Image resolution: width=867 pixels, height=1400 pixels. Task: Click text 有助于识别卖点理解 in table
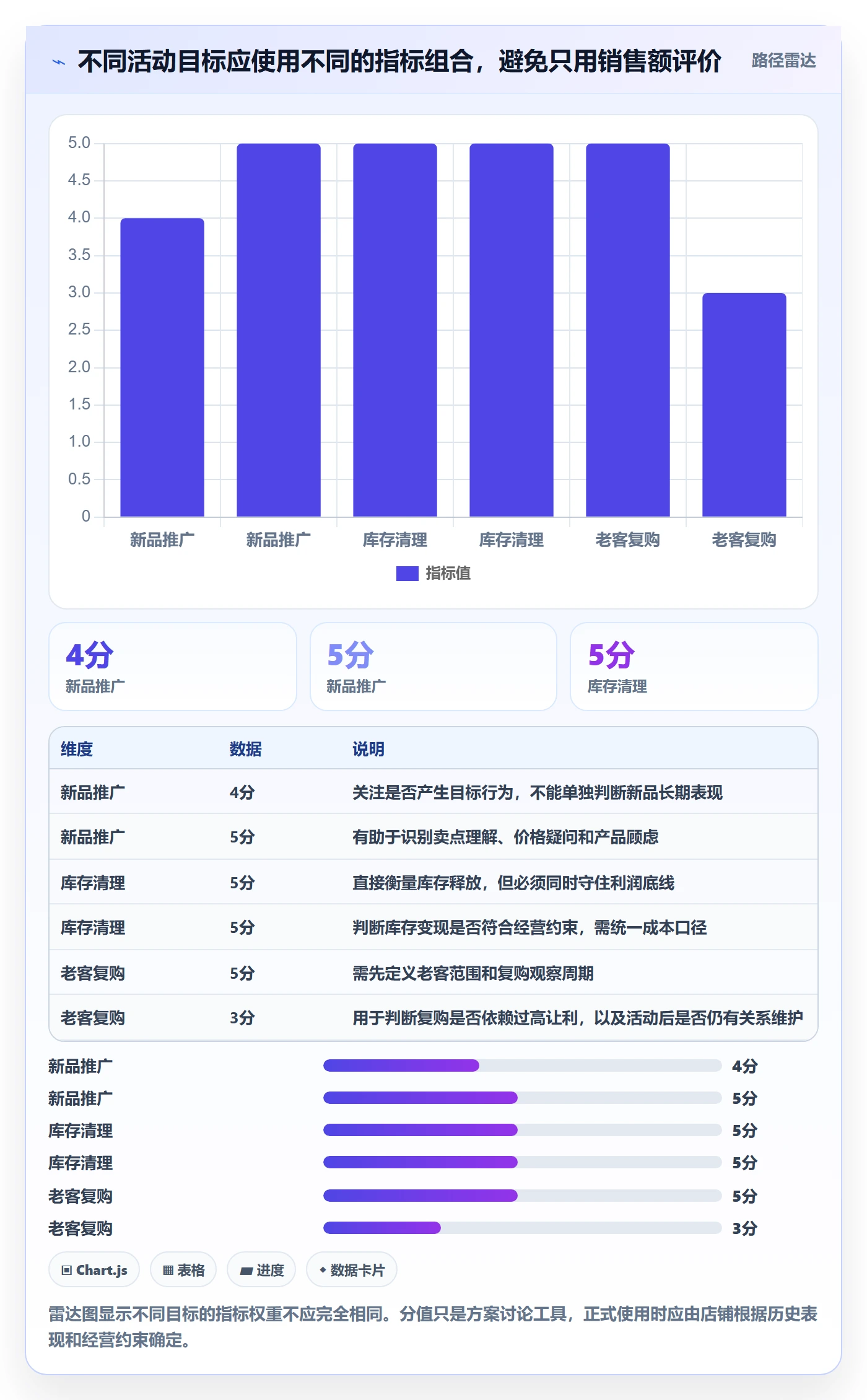425,837
